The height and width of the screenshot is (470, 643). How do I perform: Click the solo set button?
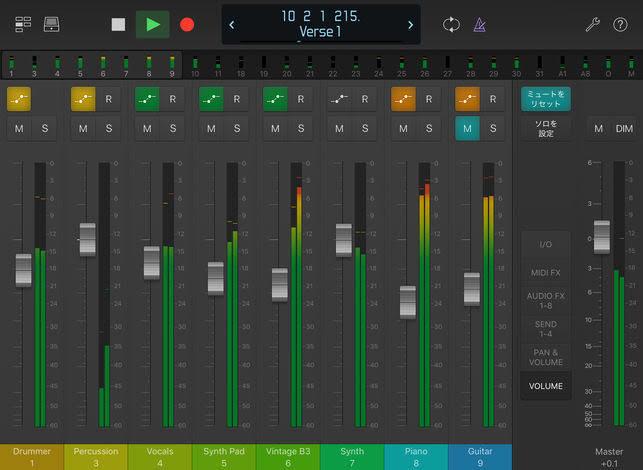[546, 128]
